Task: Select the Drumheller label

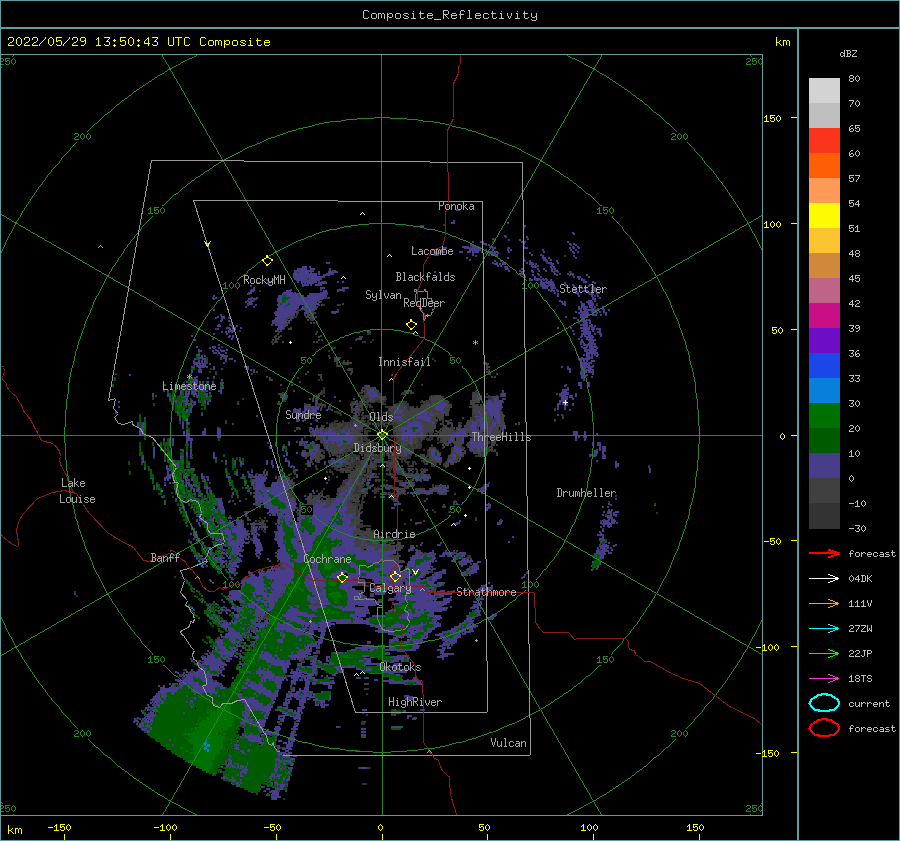Action: click(x=587, y=493)
